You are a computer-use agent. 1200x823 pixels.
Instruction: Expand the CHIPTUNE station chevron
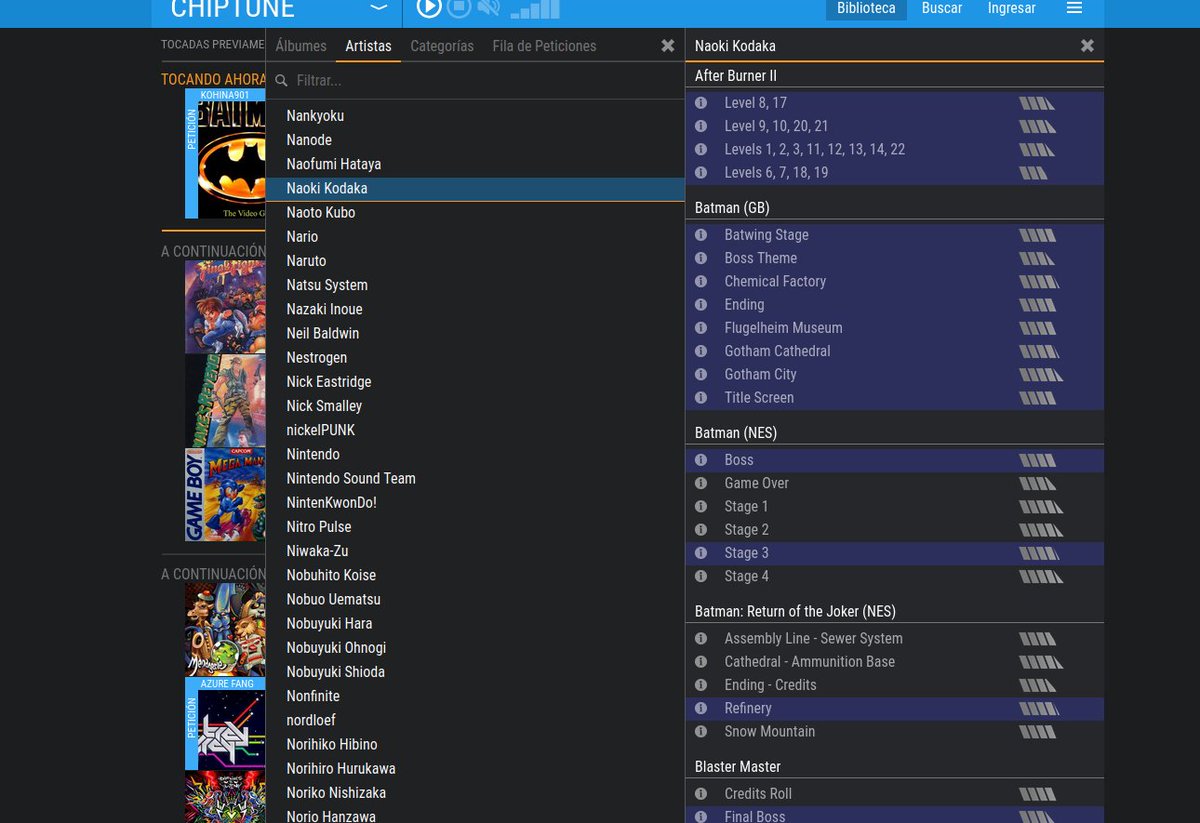click(x=378, y=8)
